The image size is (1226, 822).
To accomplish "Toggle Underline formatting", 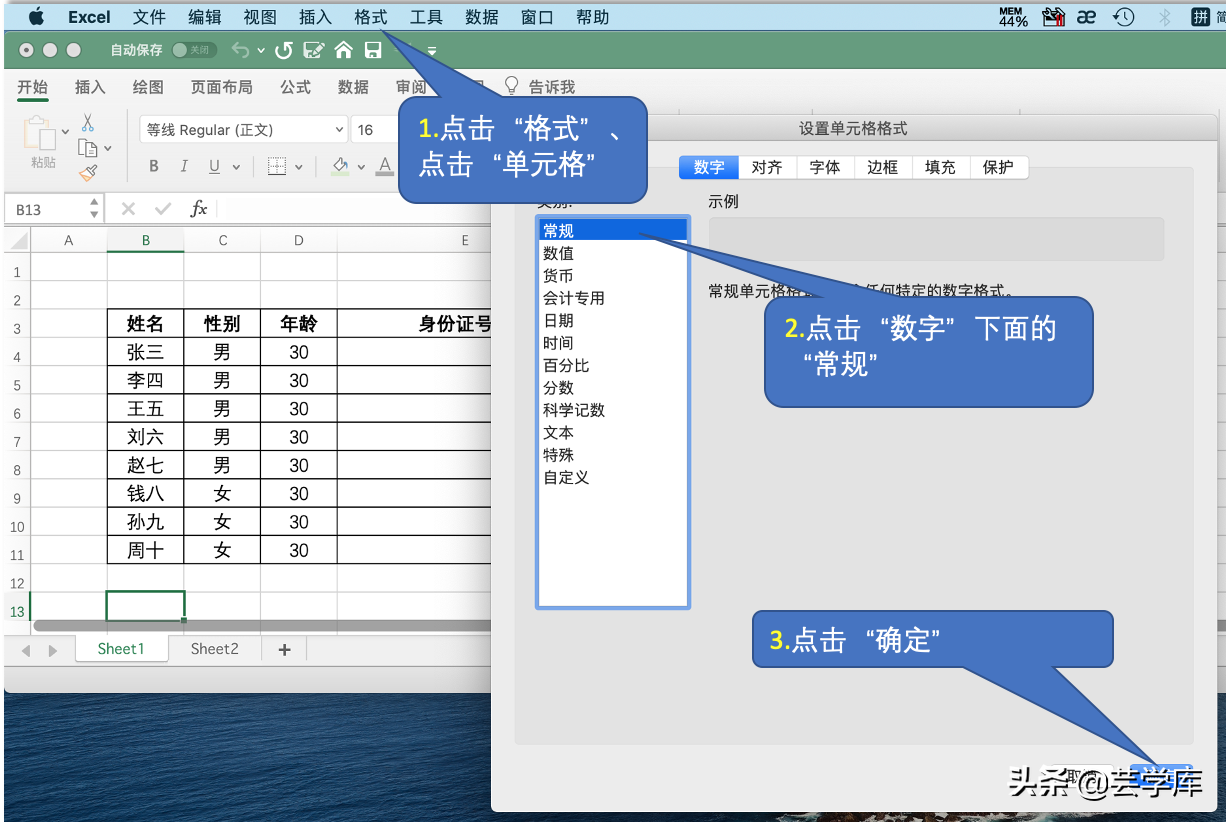I will (214, 167).
